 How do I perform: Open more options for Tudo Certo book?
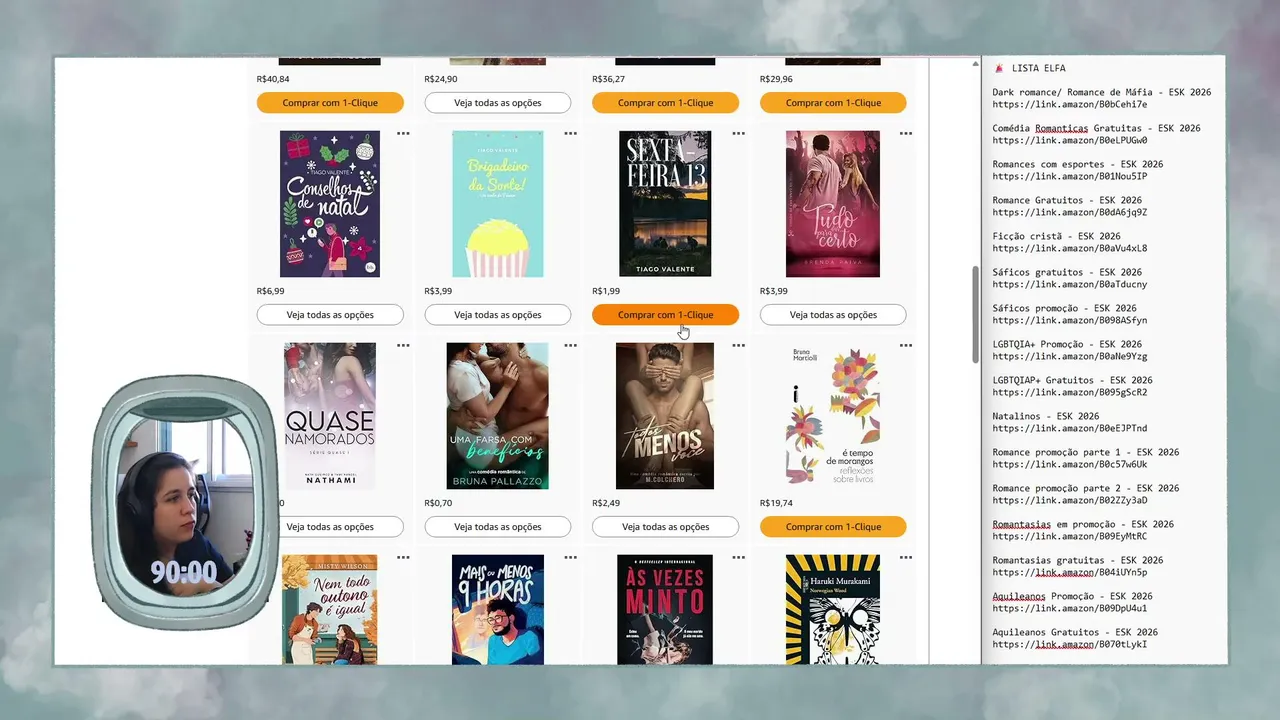coord(905,133)
